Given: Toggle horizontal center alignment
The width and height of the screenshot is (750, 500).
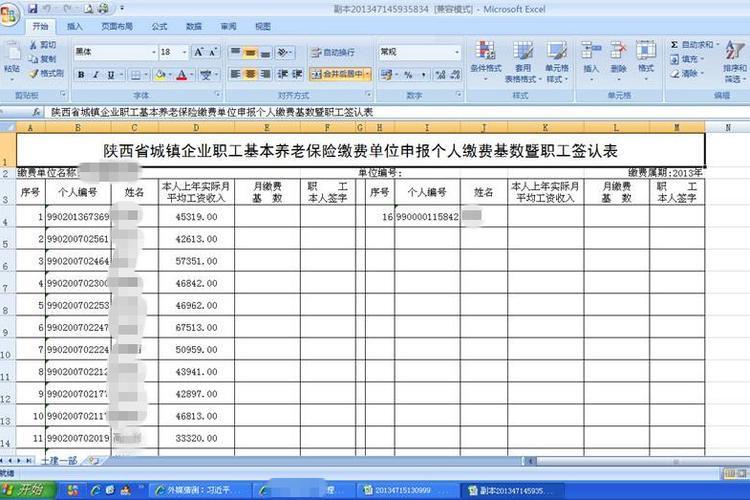Looking at the screenshot, I should 250,74.
